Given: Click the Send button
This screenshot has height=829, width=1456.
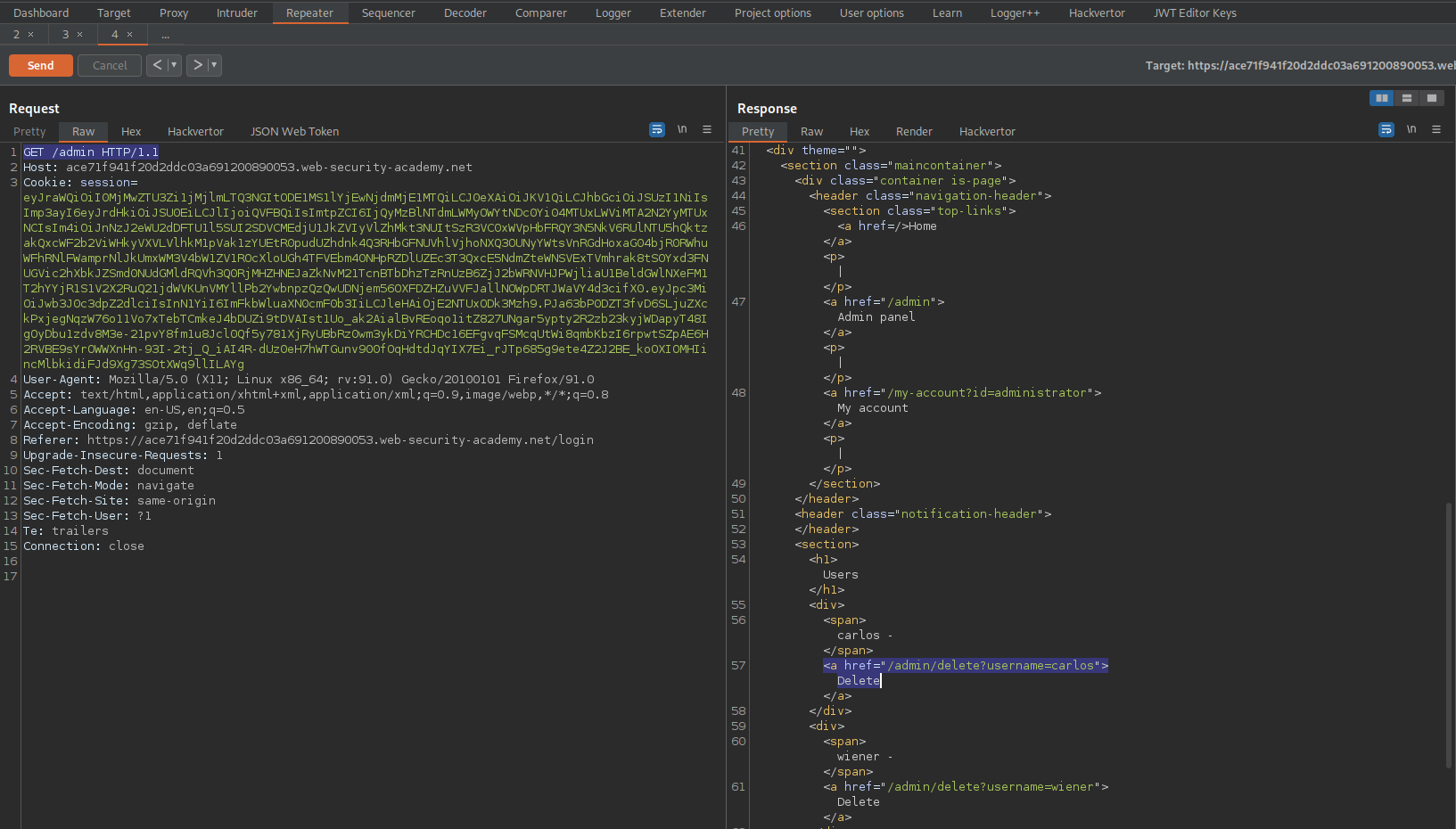Looking at the screenshot, I should click(x=41, y=65).
